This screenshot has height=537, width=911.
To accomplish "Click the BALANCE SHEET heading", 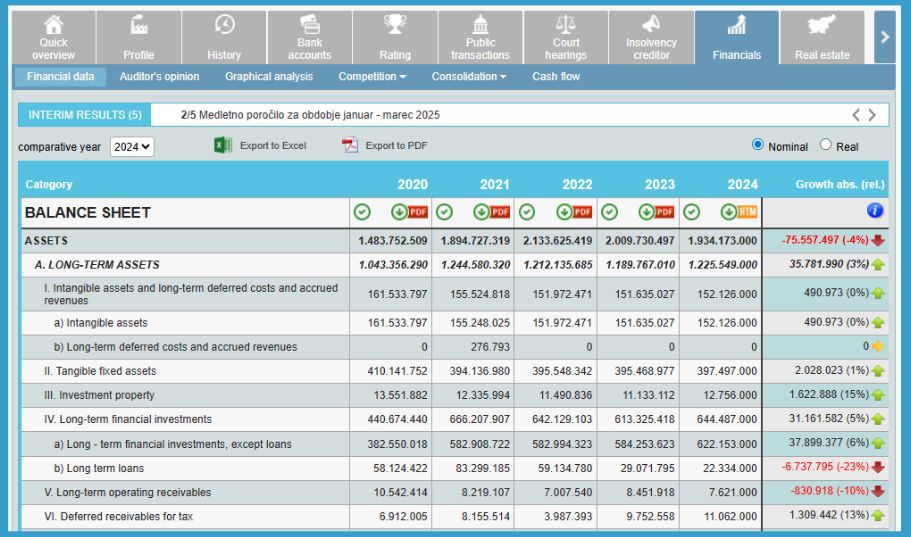I will pos(88,213).
